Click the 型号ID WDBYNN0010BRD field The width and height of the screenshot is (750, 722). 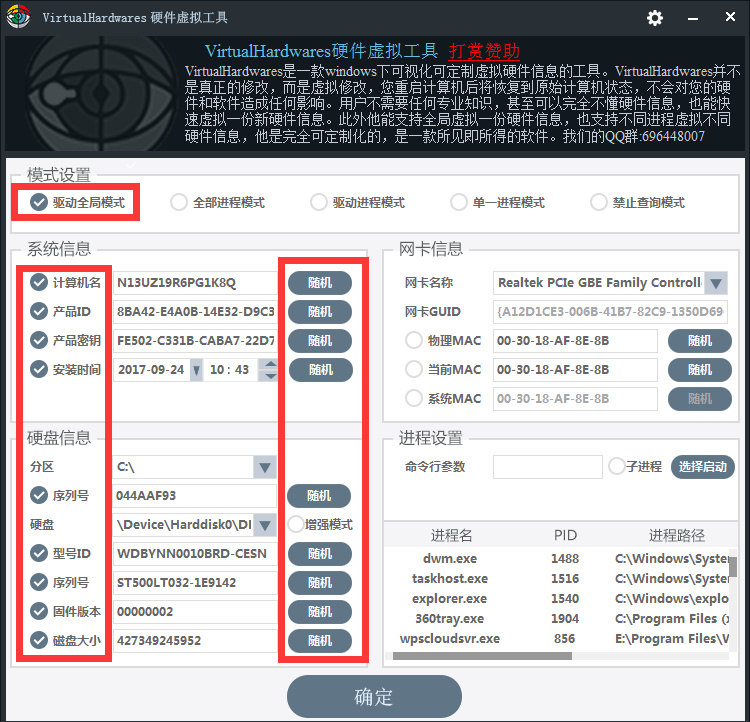(x=195, y=554)
